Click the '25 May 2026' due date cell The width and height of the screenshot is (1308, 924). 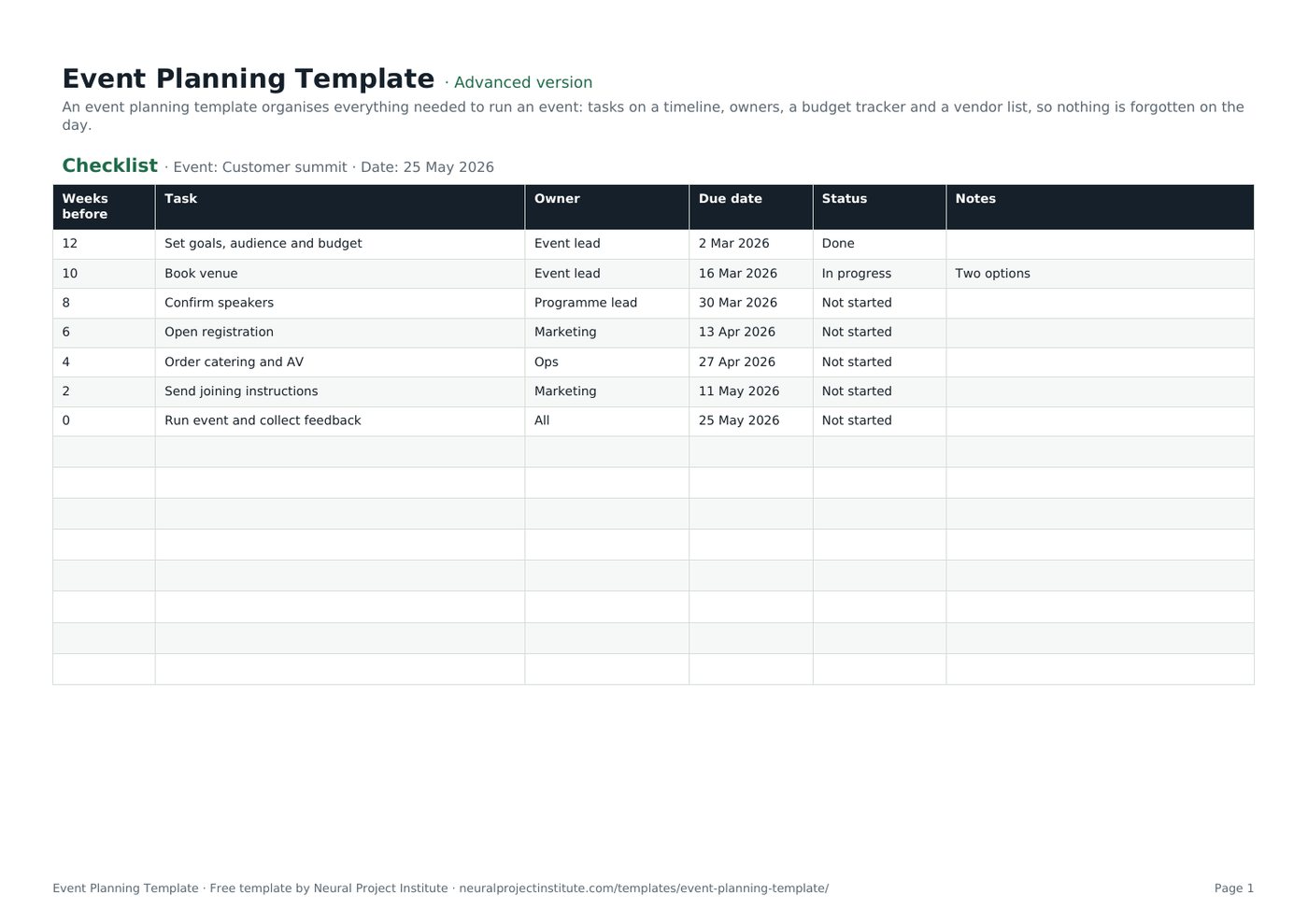click(751, 421)
